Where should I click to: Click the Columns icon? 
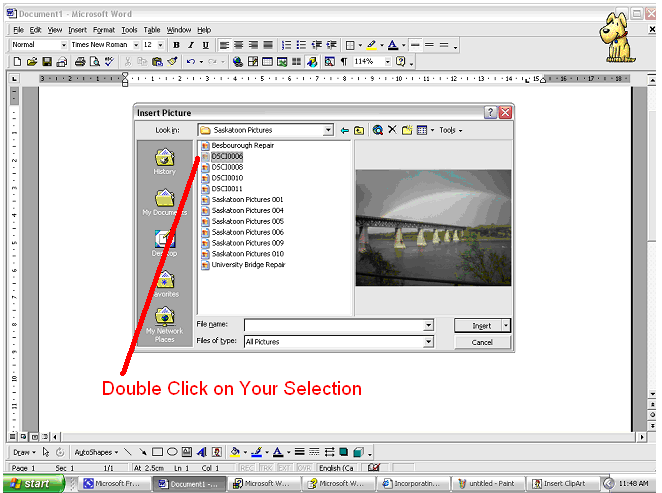click(296, 62)
